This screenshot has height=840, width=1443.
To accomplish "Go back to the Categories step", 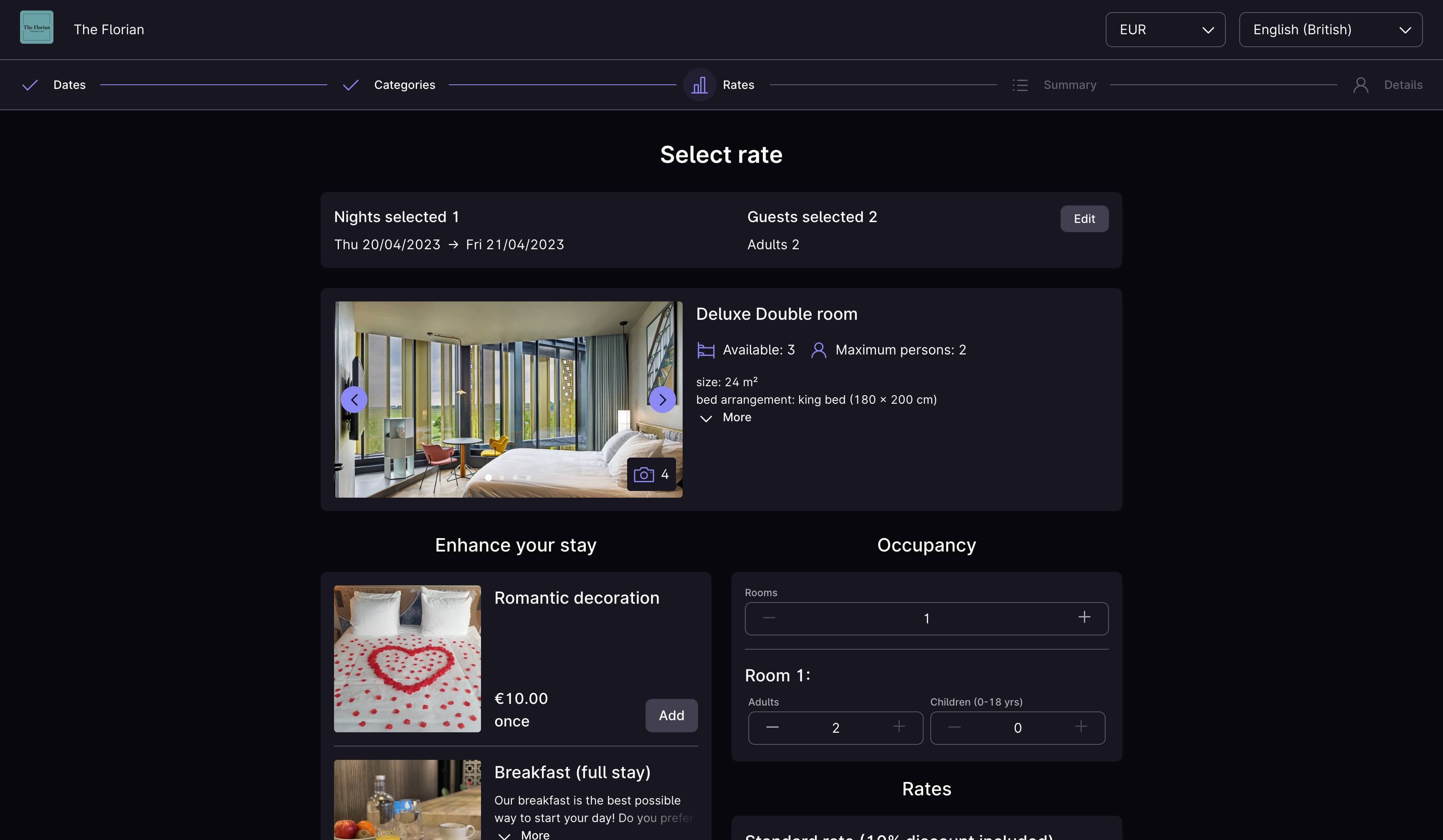I will 404,85.
